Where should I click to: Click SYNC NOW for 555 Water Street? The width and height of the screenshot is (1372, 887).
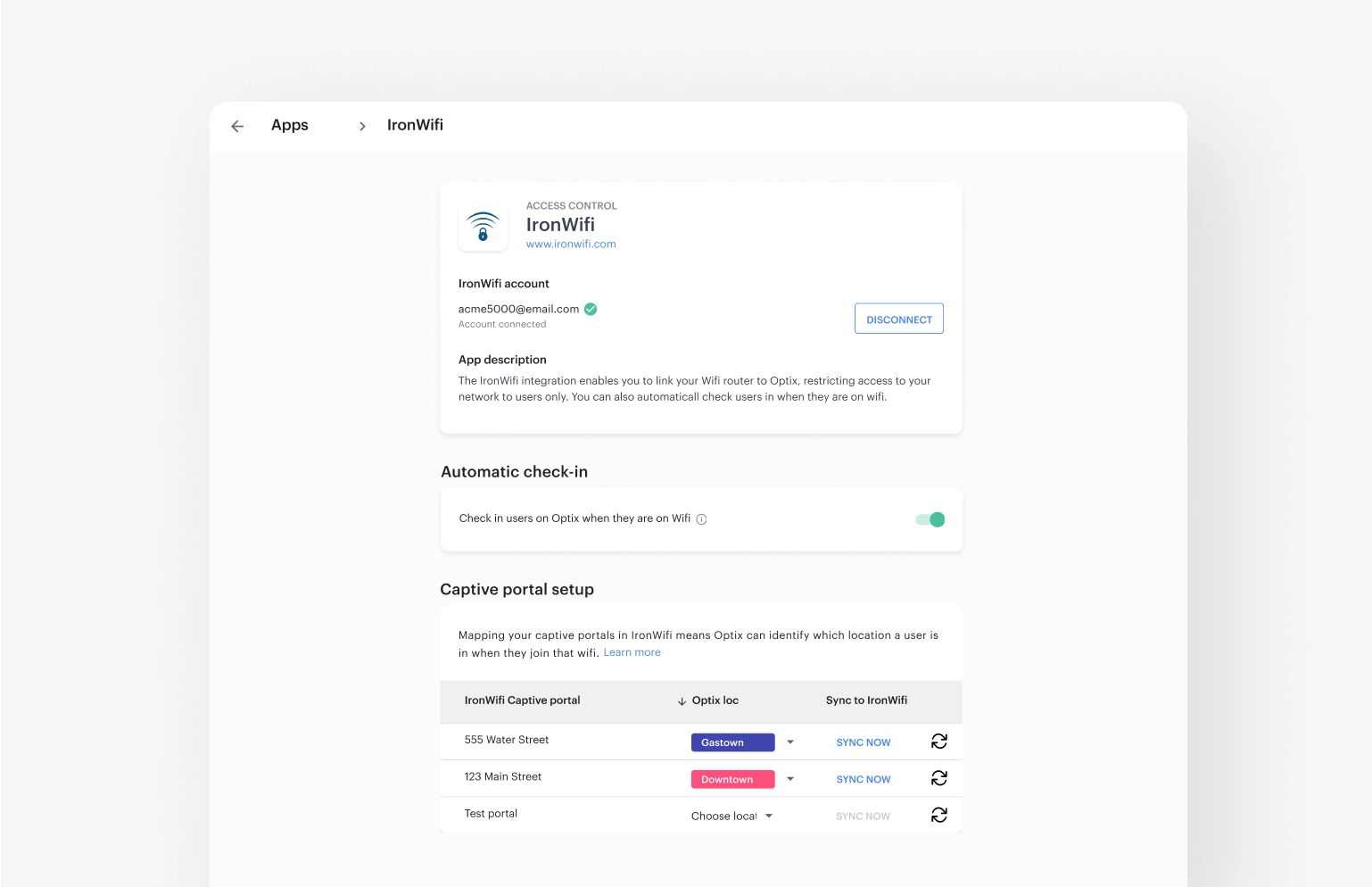pyautogui.click(x=864, y=742)
